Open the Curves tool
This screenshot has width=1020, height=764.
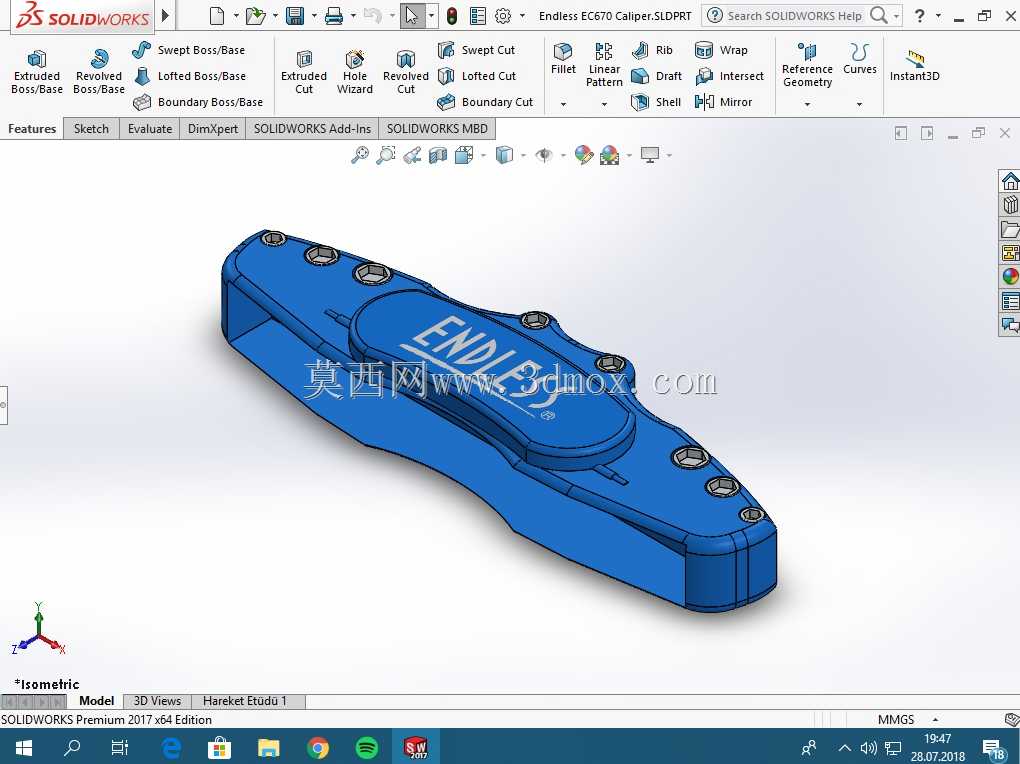pos(859,59)
